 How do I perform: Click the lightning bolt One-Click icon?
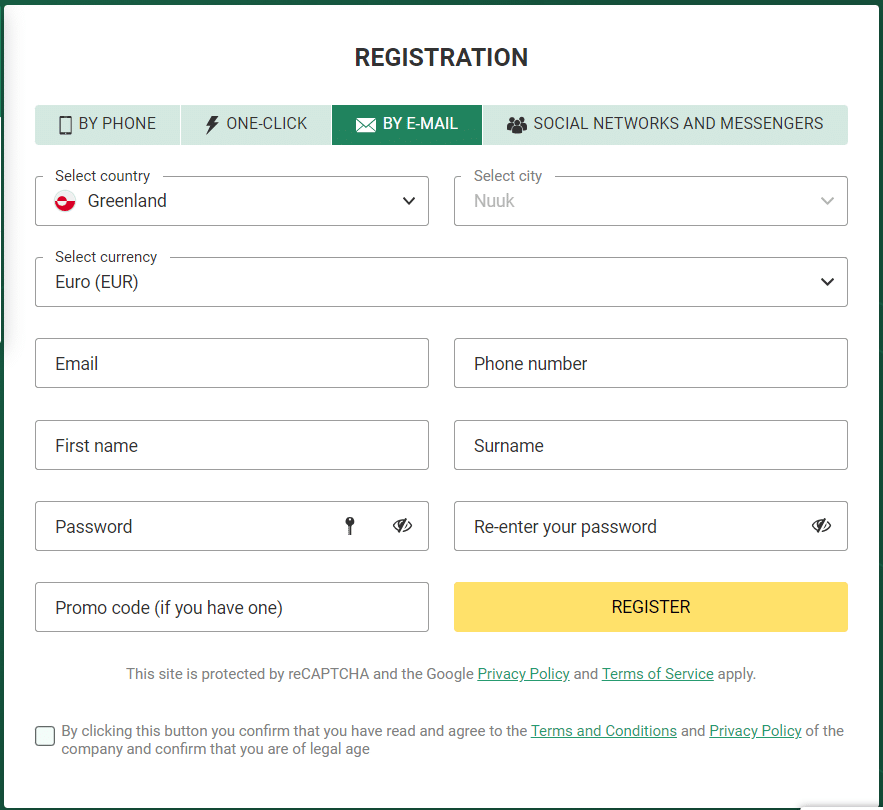click(x=212, y=124)
